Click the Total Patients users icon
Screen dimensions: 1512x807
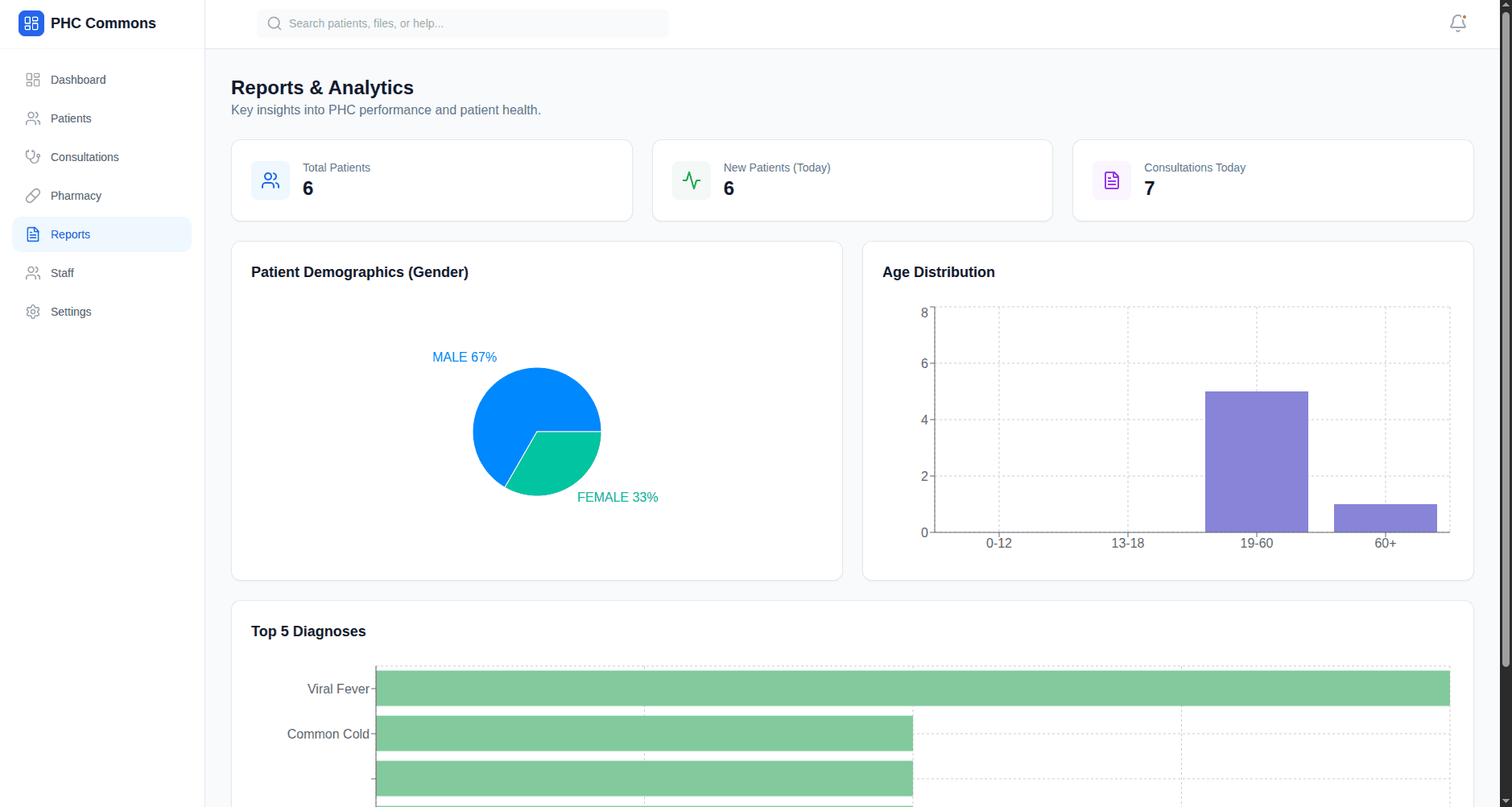point(271,180)
